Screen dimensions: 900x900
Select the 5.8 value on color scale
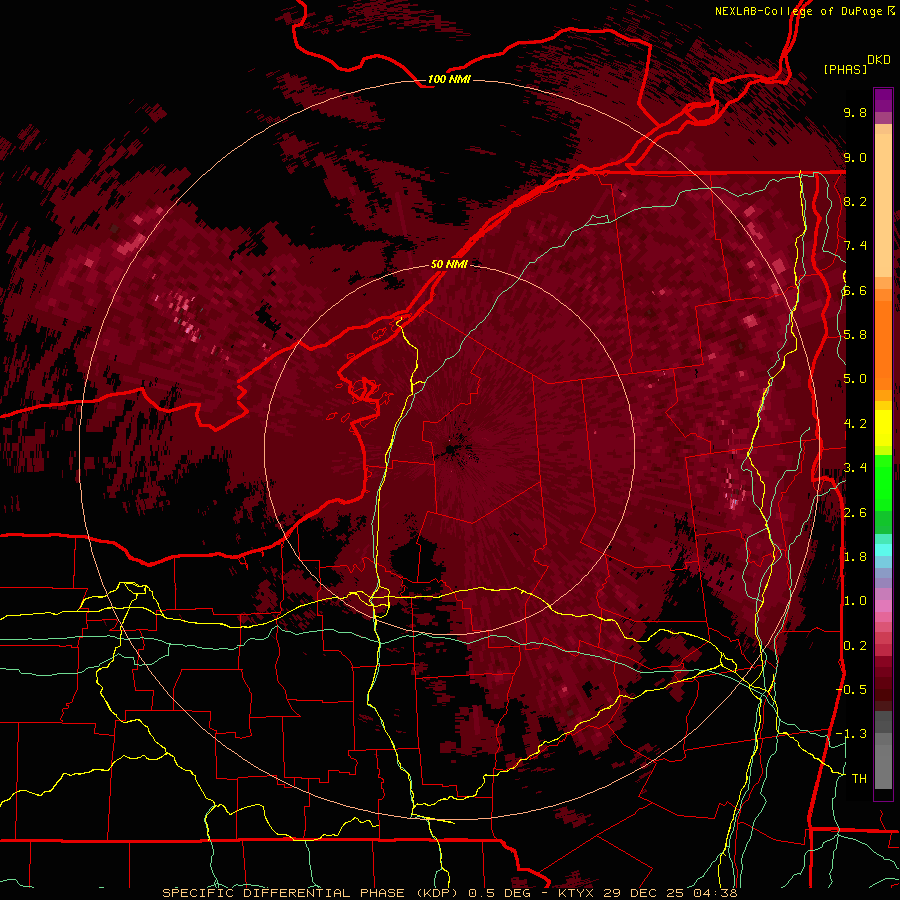[855, 335]
